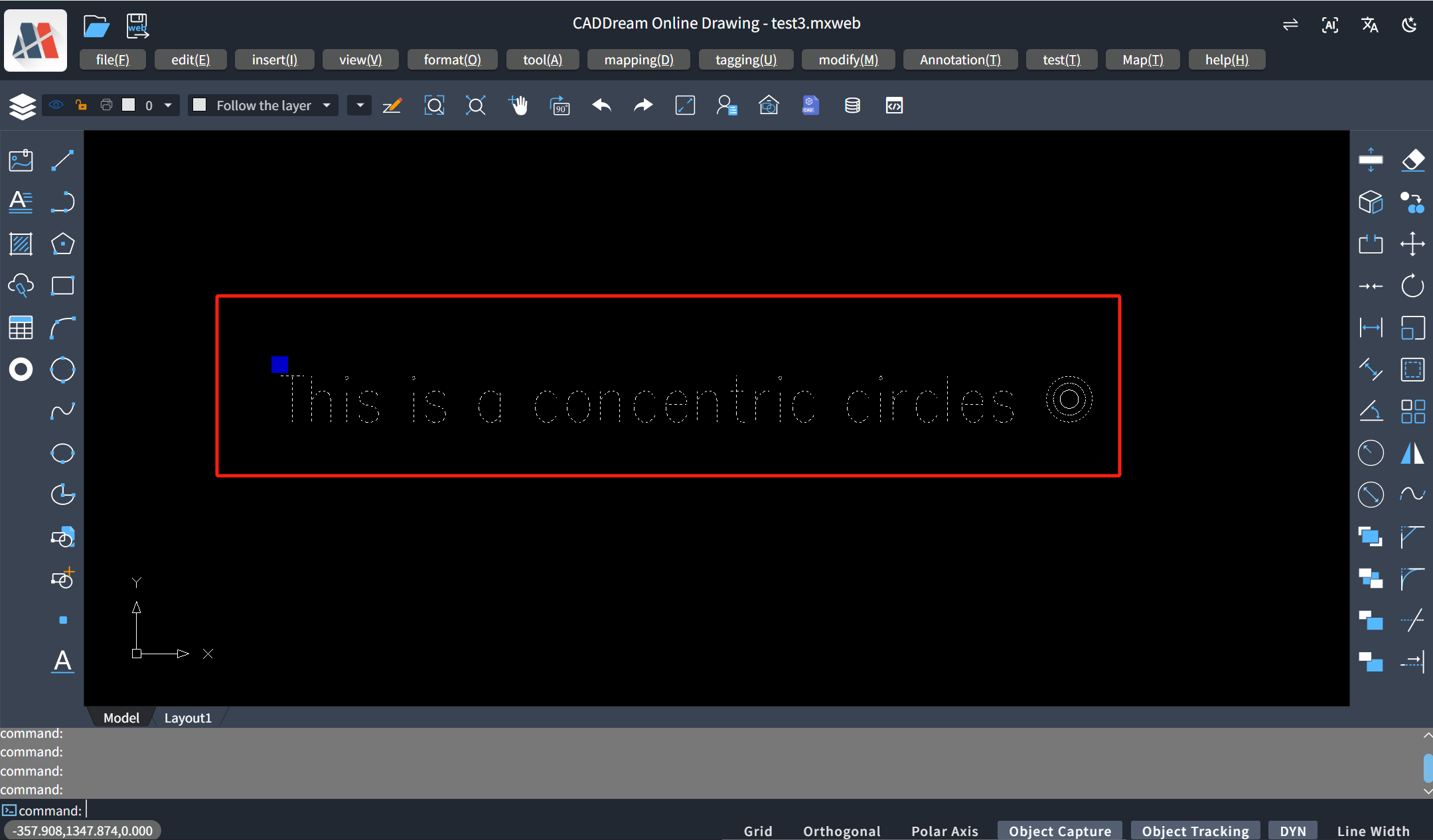This screenshot has width=1433, height=840.
Task: Select the Mirror tool icon
Action: 1412,453
